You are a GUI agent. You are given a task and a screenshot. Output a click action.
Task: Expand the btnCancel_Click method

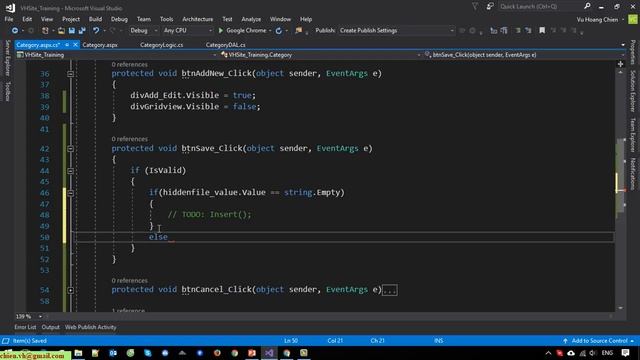(x=71, y=290)
